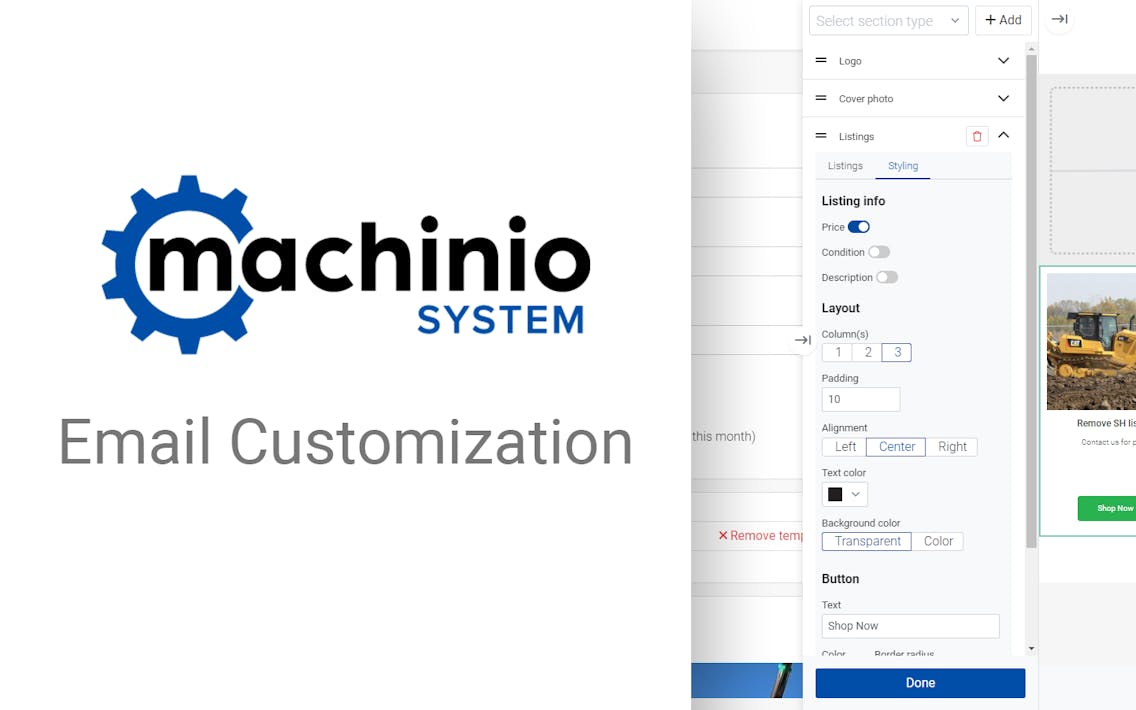Select Transparent background option

867,541
